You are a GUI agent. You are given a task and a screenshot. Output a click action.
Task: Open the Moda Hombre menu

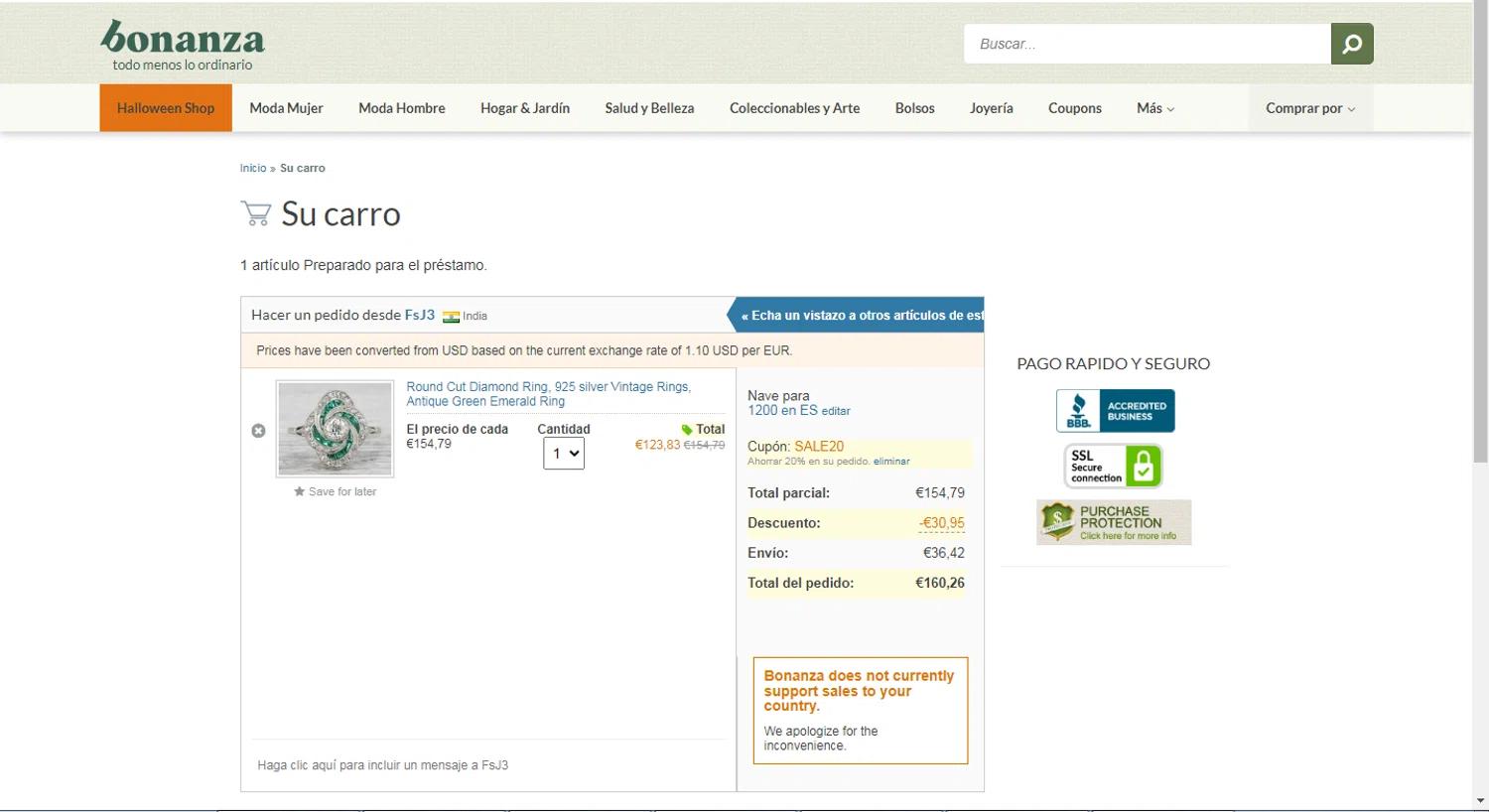tap(402, 108)
